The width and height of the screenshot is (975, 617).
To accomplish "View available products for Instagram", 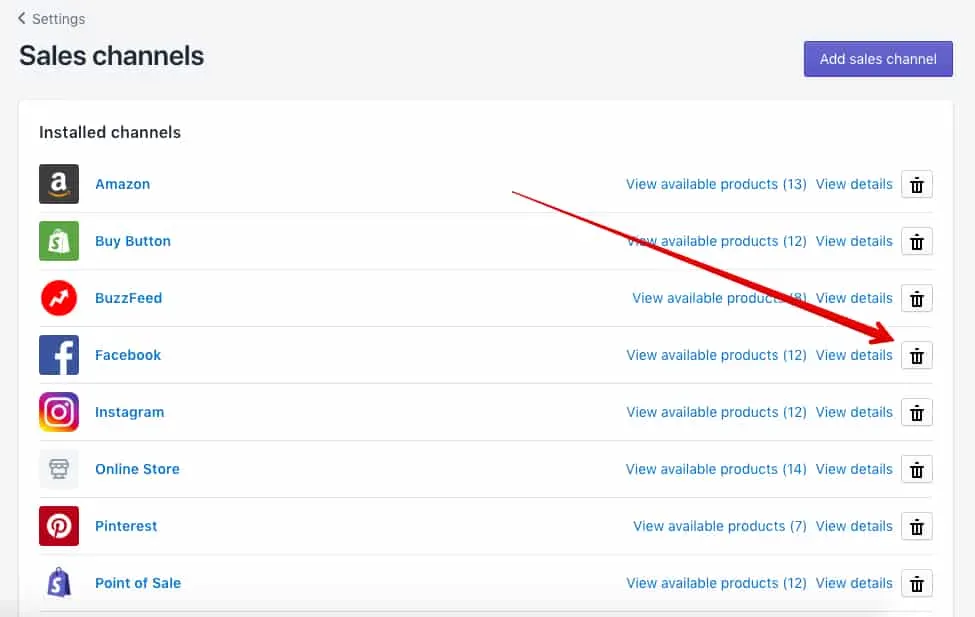I will (x=716, y=412).
